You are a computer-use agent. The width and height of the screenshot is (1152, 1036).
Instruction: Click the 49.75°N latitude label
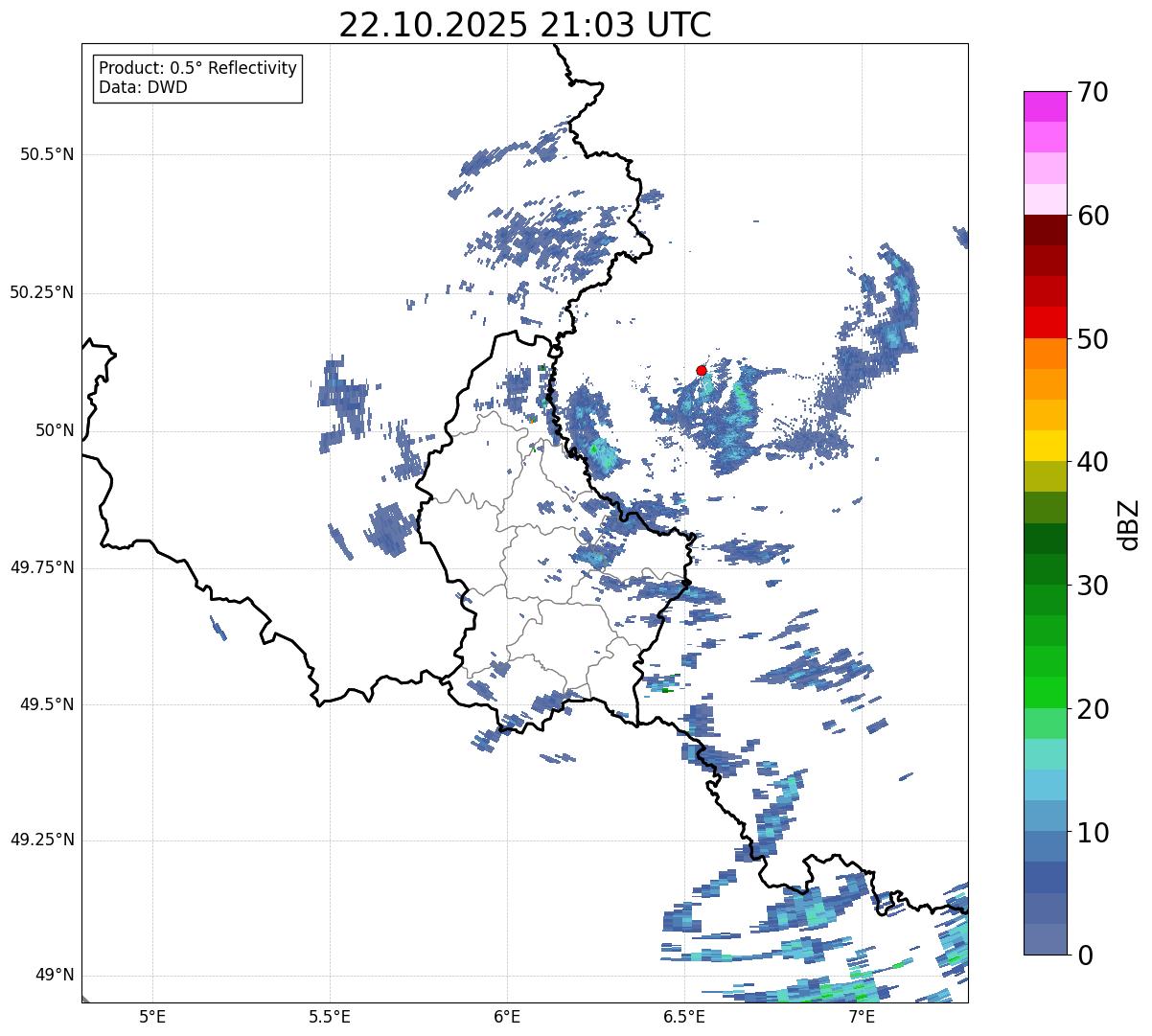(x=41, y=567)
